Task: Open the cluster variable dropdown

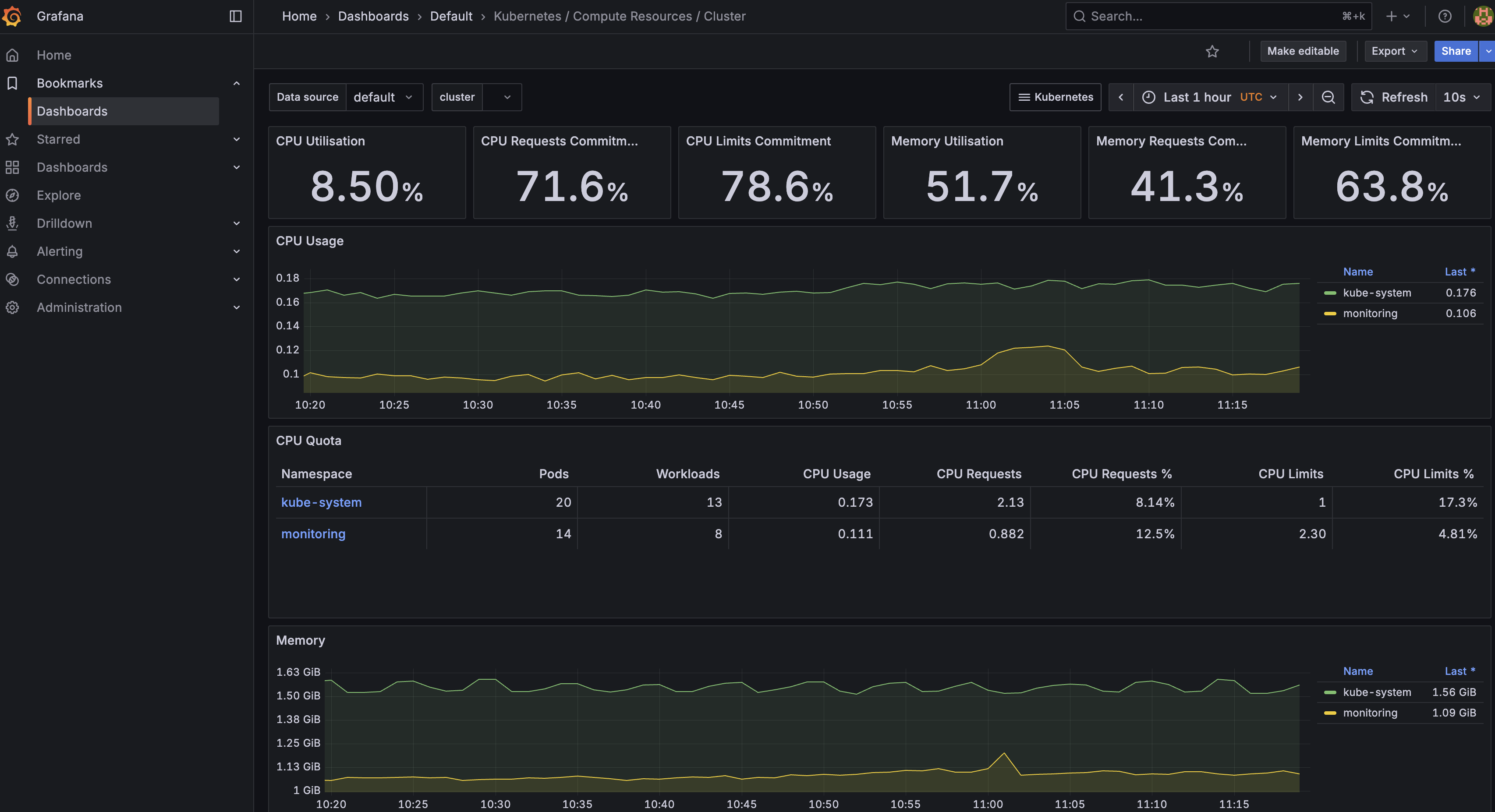Action: 502,97
